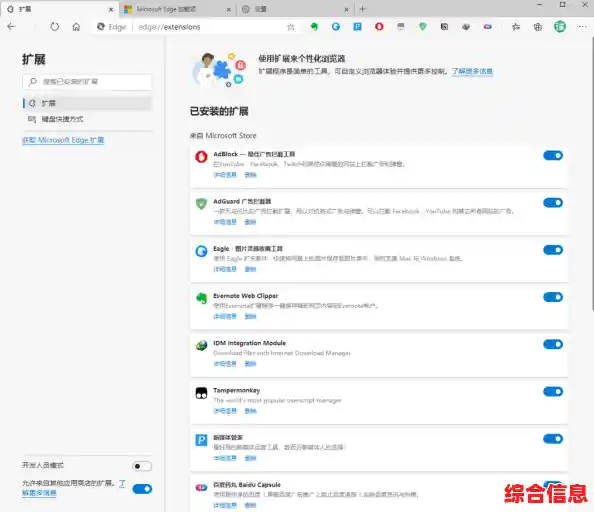Image resolution: width=594 pixels, height=512 pixels.
Task: Open 获取 Microsoft Edge 扩展 link
Action: 63,140
